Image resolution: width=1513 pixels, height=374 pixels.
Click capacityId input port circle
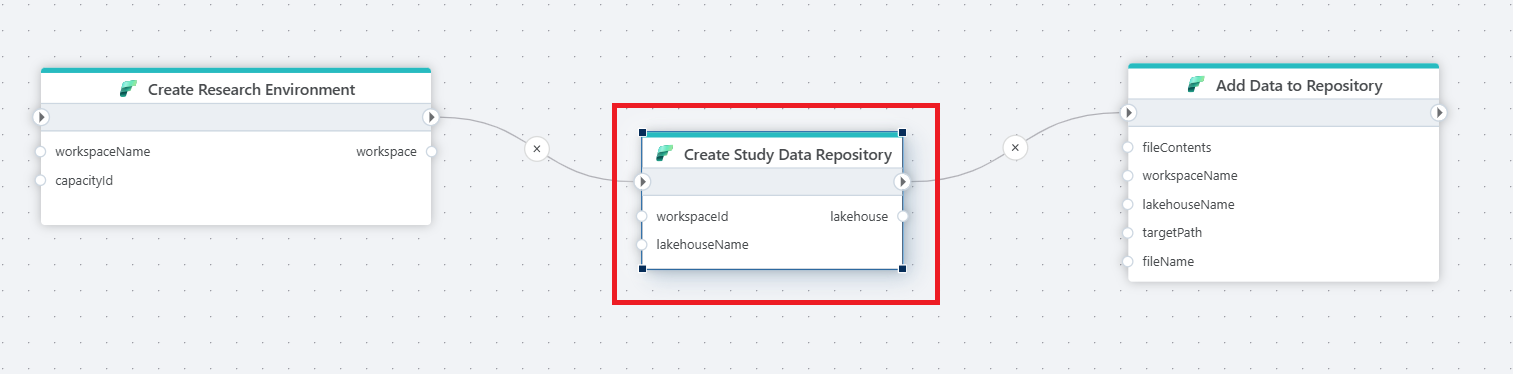click(41, 181)
